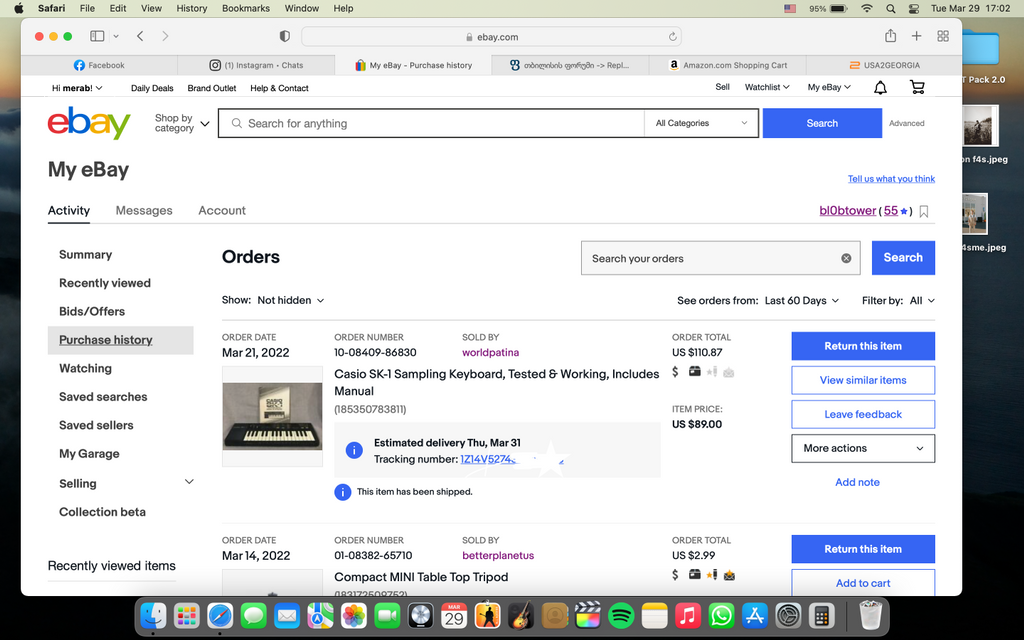Click the bookmark icon next to bl0btower

(x=923, y=211)
